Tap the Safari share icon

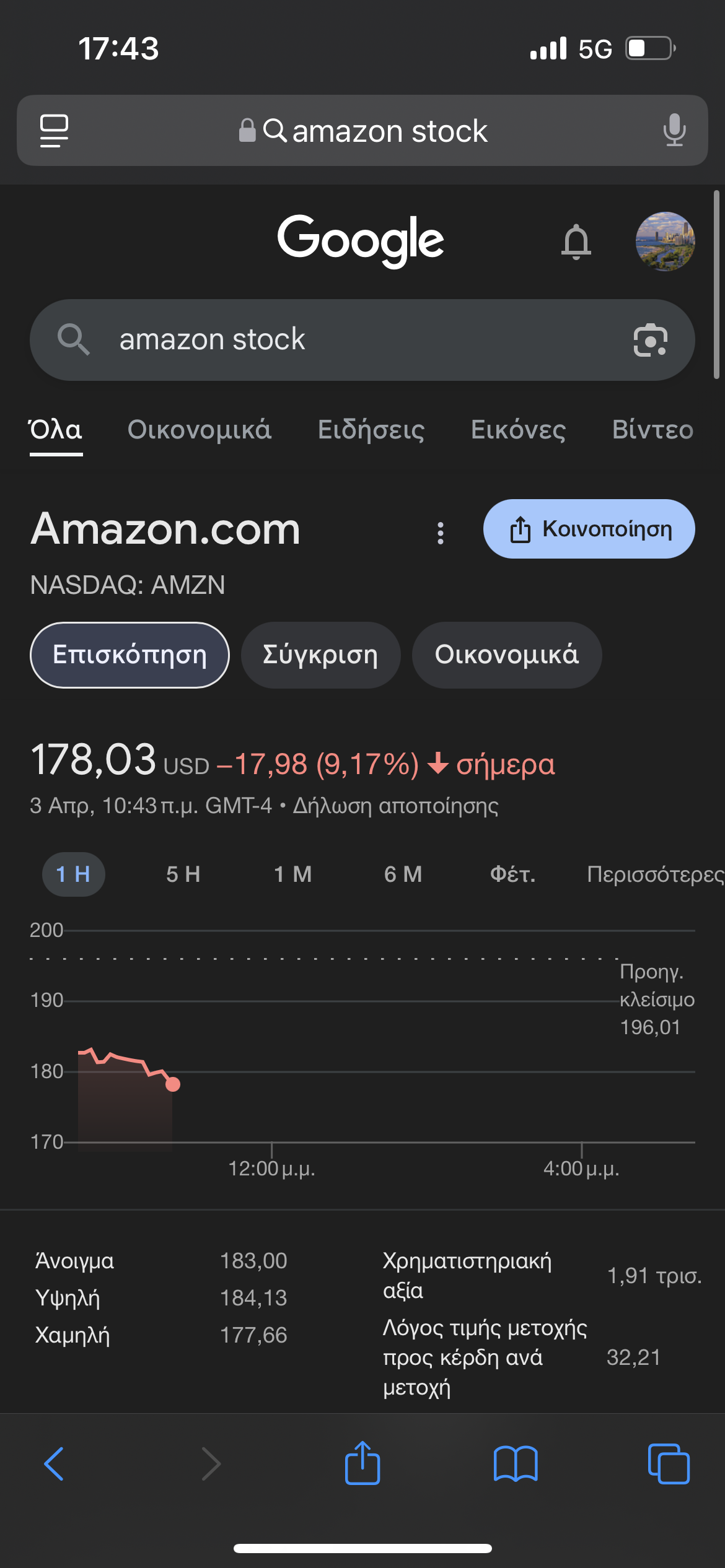tap(362, 1463)
